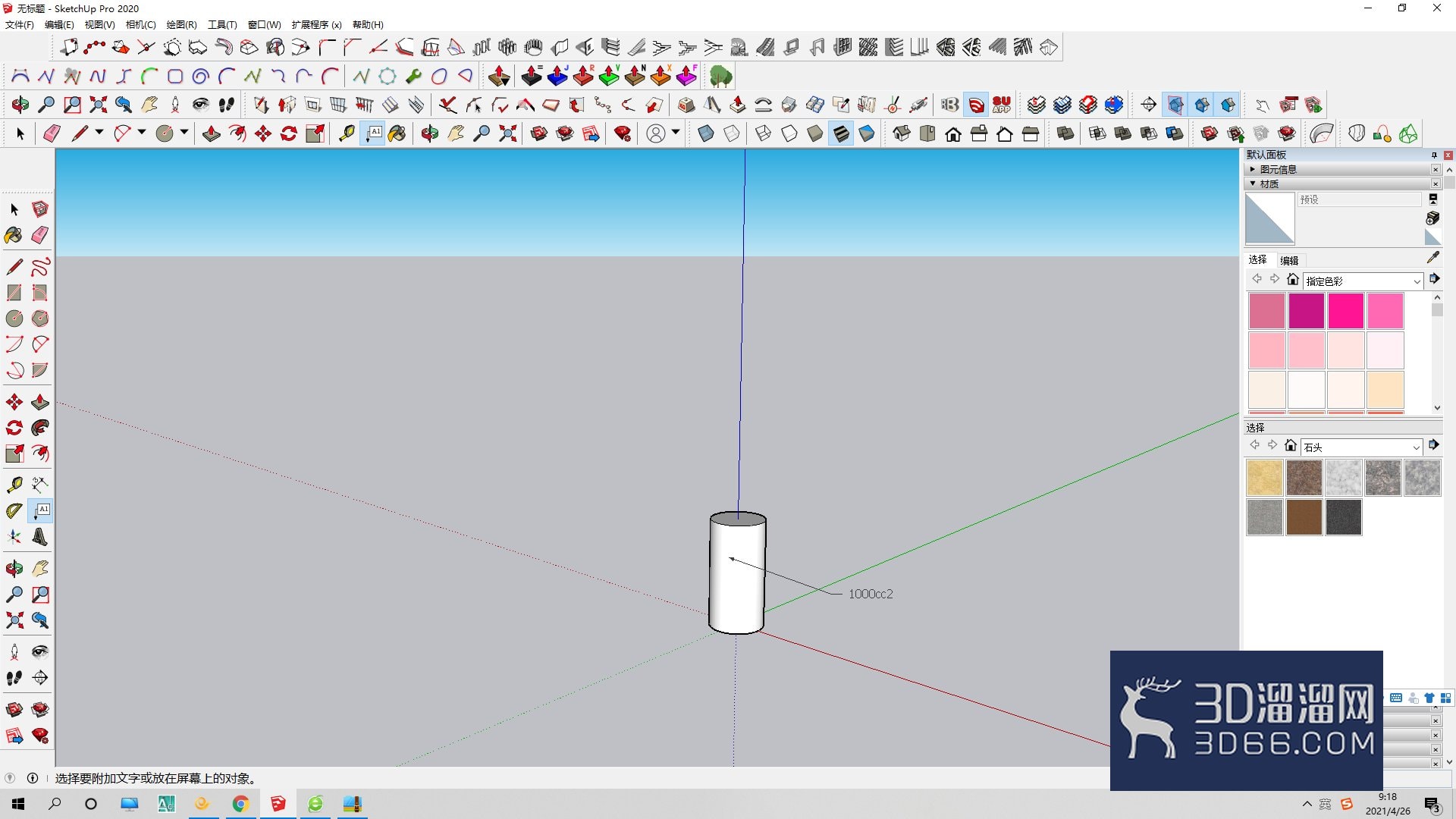Viewport: 1456px width, 819px height.
Task: Toggle the X-ray face style button
Action: (705, 133)
